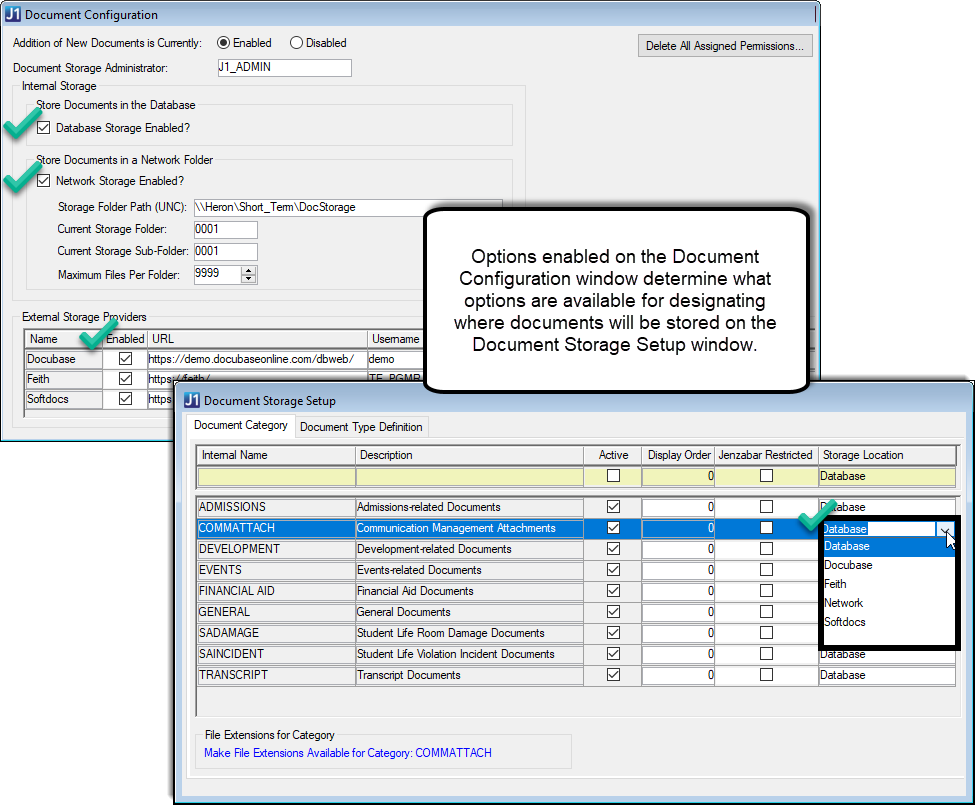Toggle Database Storage Enabled checkbox
Image resolution: width=975 pixels, height=805 pixels.
(x=43, y=128)
